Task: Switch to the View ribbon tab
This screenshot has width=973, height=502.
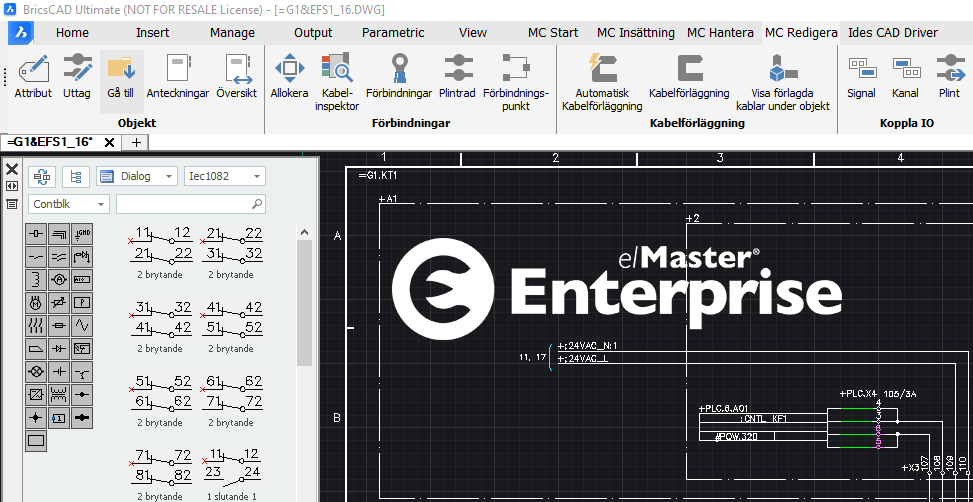Action: tap(473, 33)
